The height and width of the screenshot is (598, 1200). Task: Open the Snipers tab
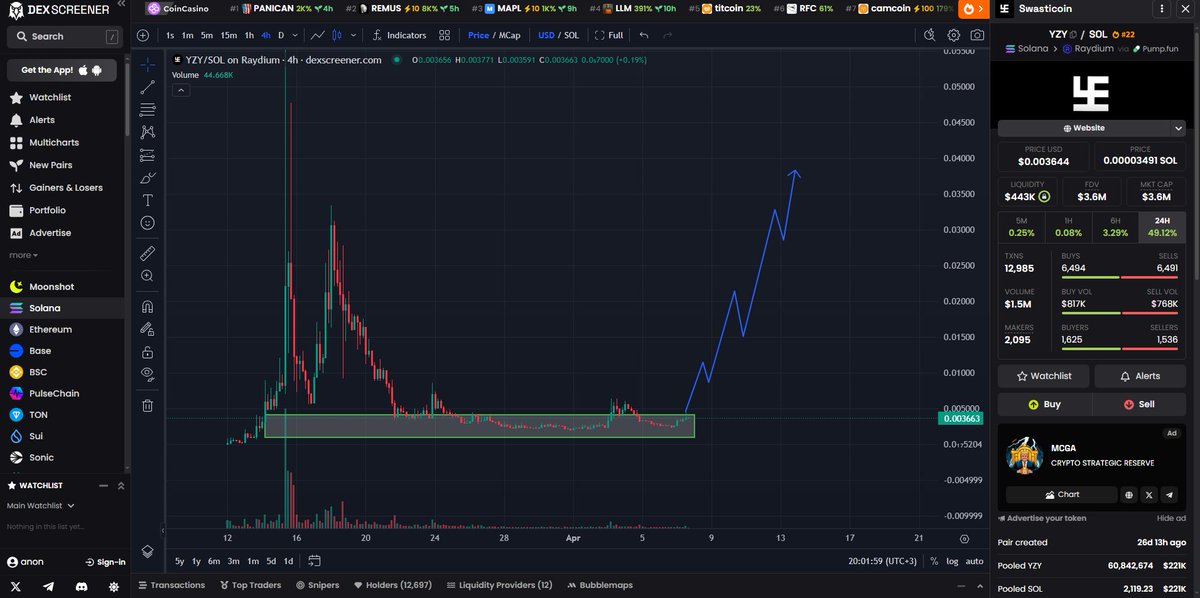point(316,585)
